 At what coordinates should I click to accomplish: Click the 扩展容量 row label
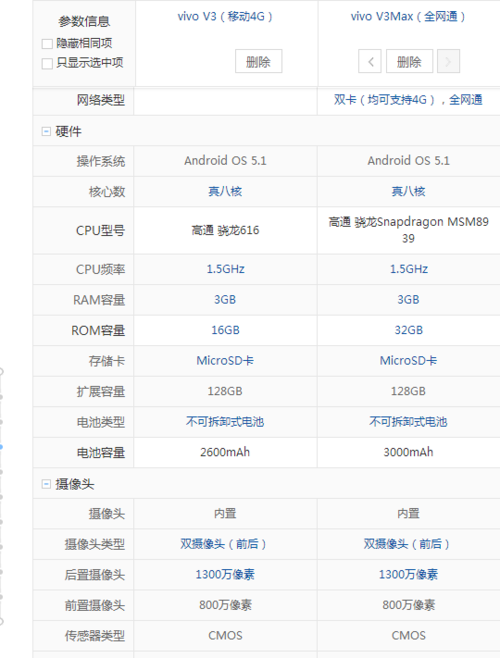(101, 392)
